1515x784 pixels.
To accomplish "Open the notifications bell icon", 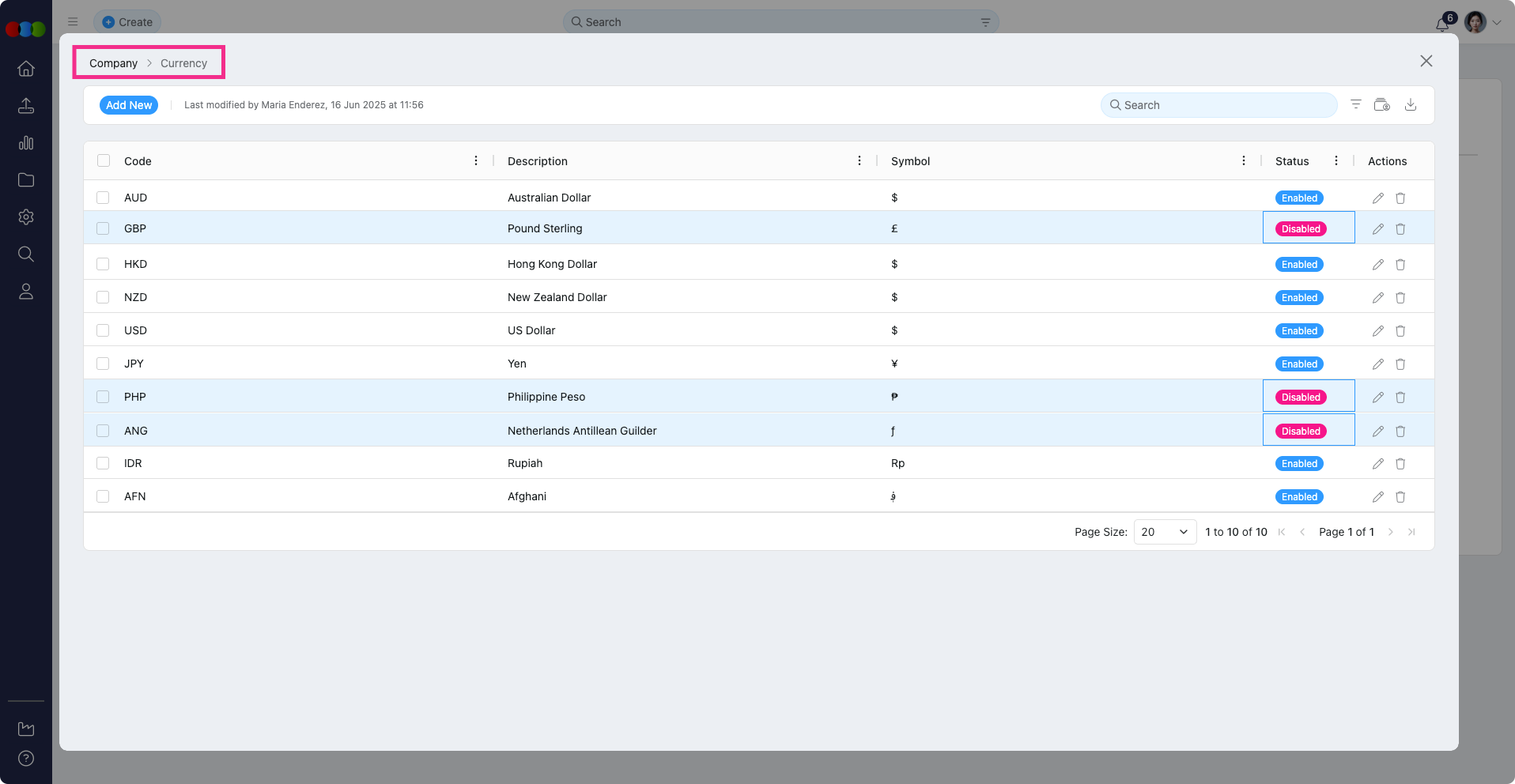I will pos(1441,24).
